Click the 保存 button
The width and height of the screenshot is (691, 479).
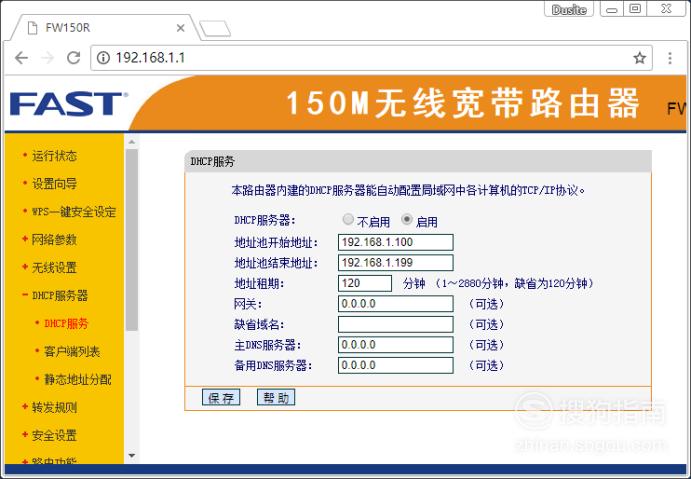coord(221,397)
